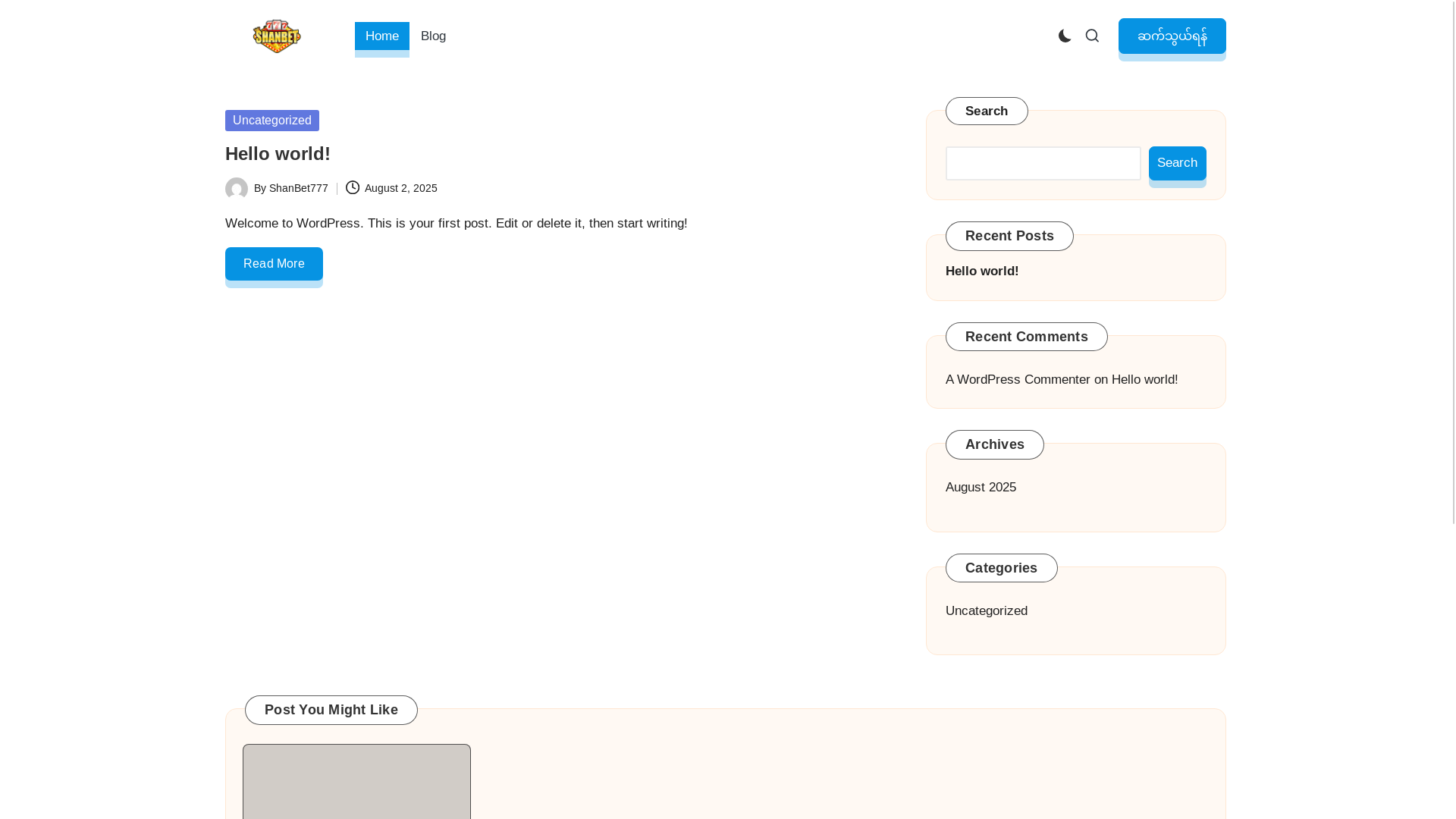Open the Home menu item

(382, 36)
